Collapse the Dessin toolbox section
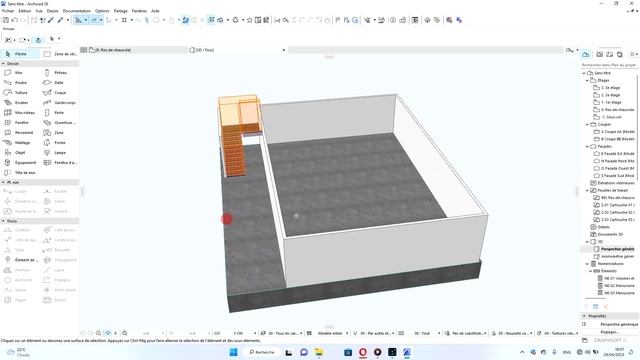 3,64
